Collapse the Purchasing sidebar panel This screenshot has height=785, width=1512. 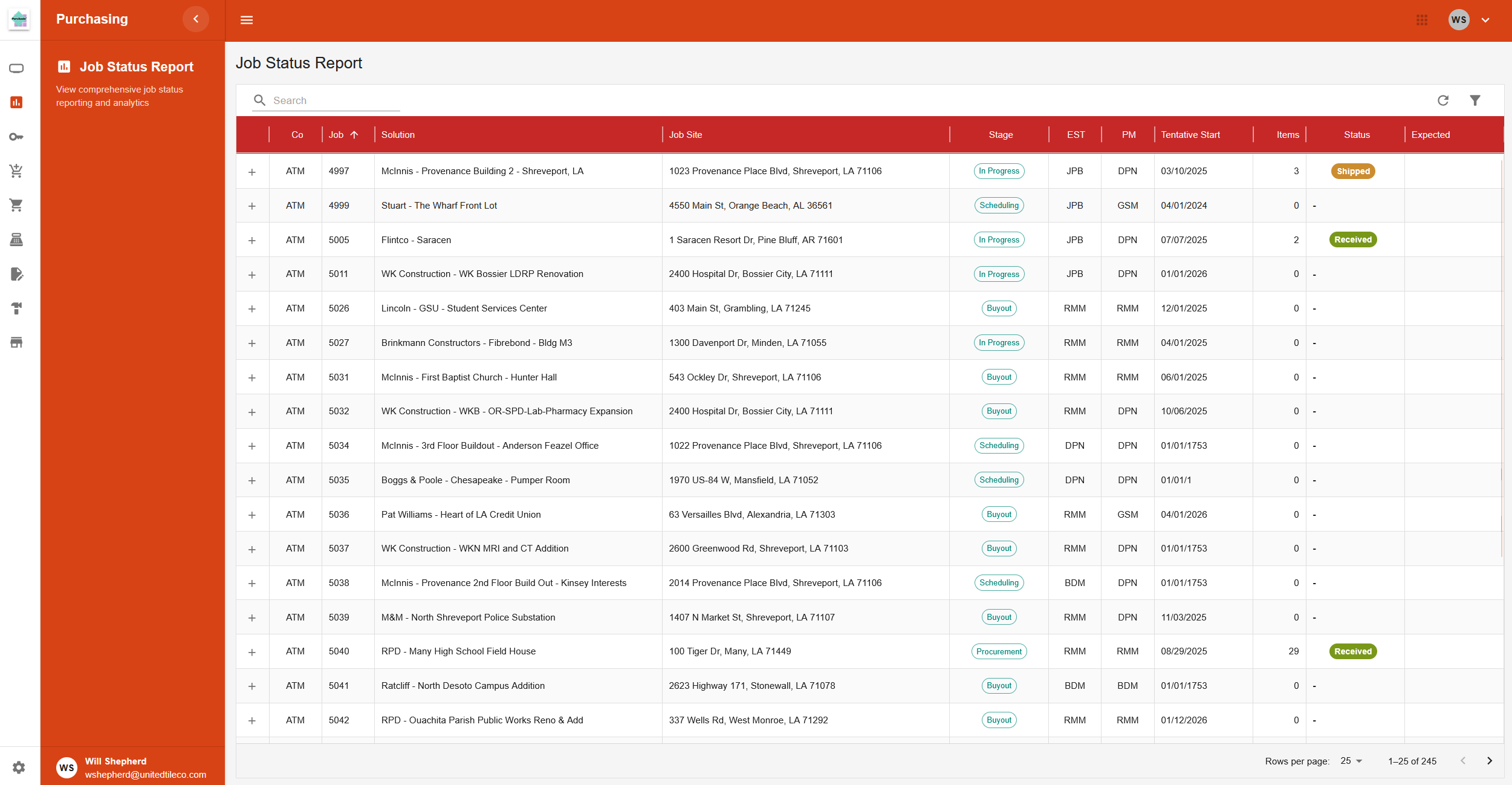click(x=195, y=19)
